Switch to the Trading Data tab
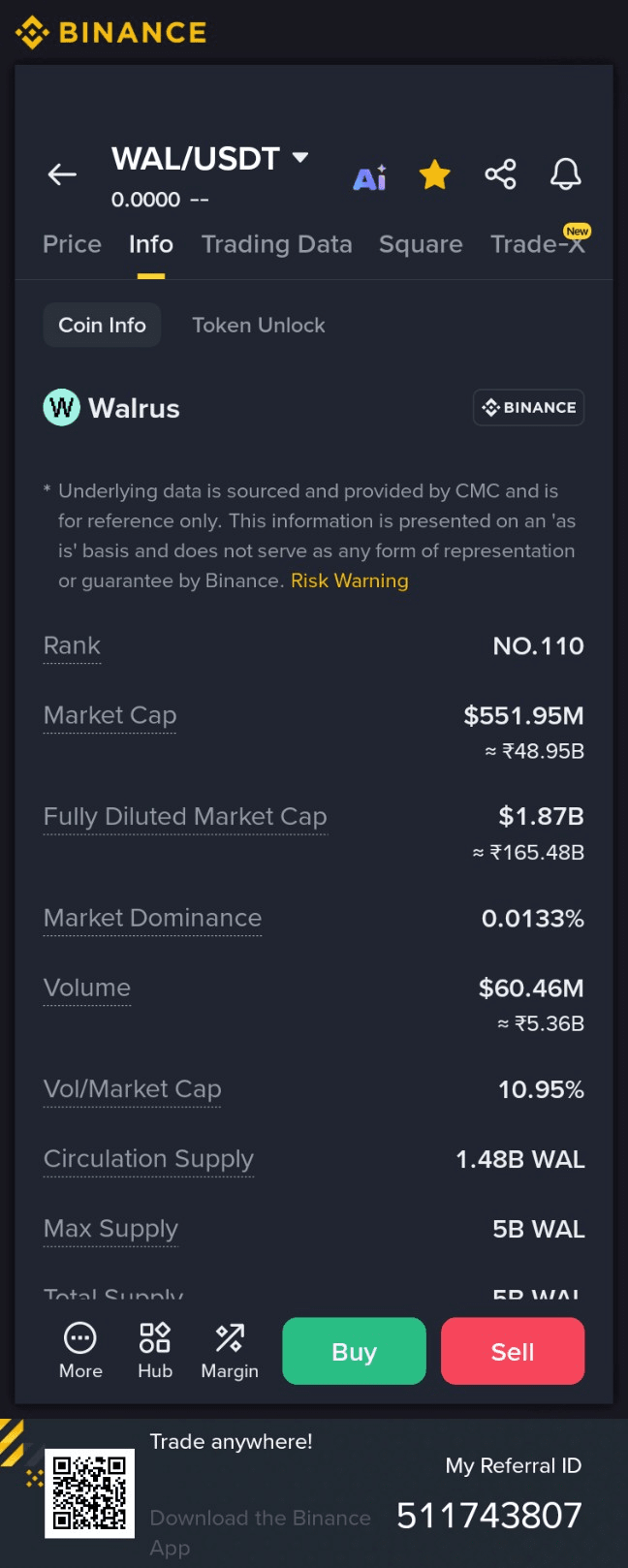Screen dimensions: 628x1568 pyautogui.click(x=276, y=244)
